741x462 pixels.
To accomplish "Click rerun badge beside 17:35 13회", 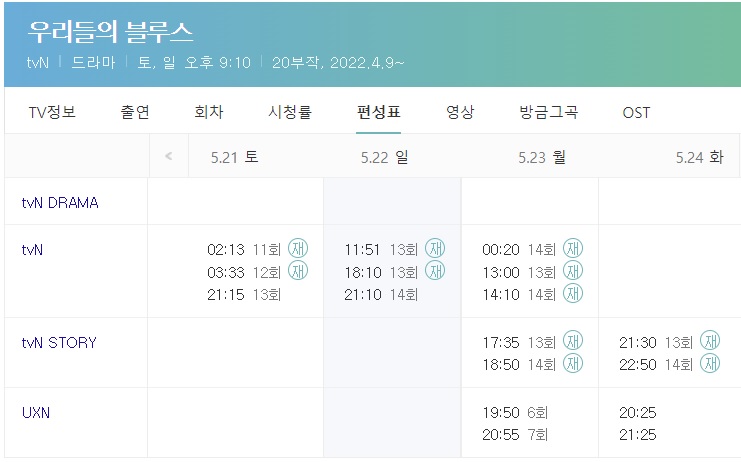I will 573,341.
